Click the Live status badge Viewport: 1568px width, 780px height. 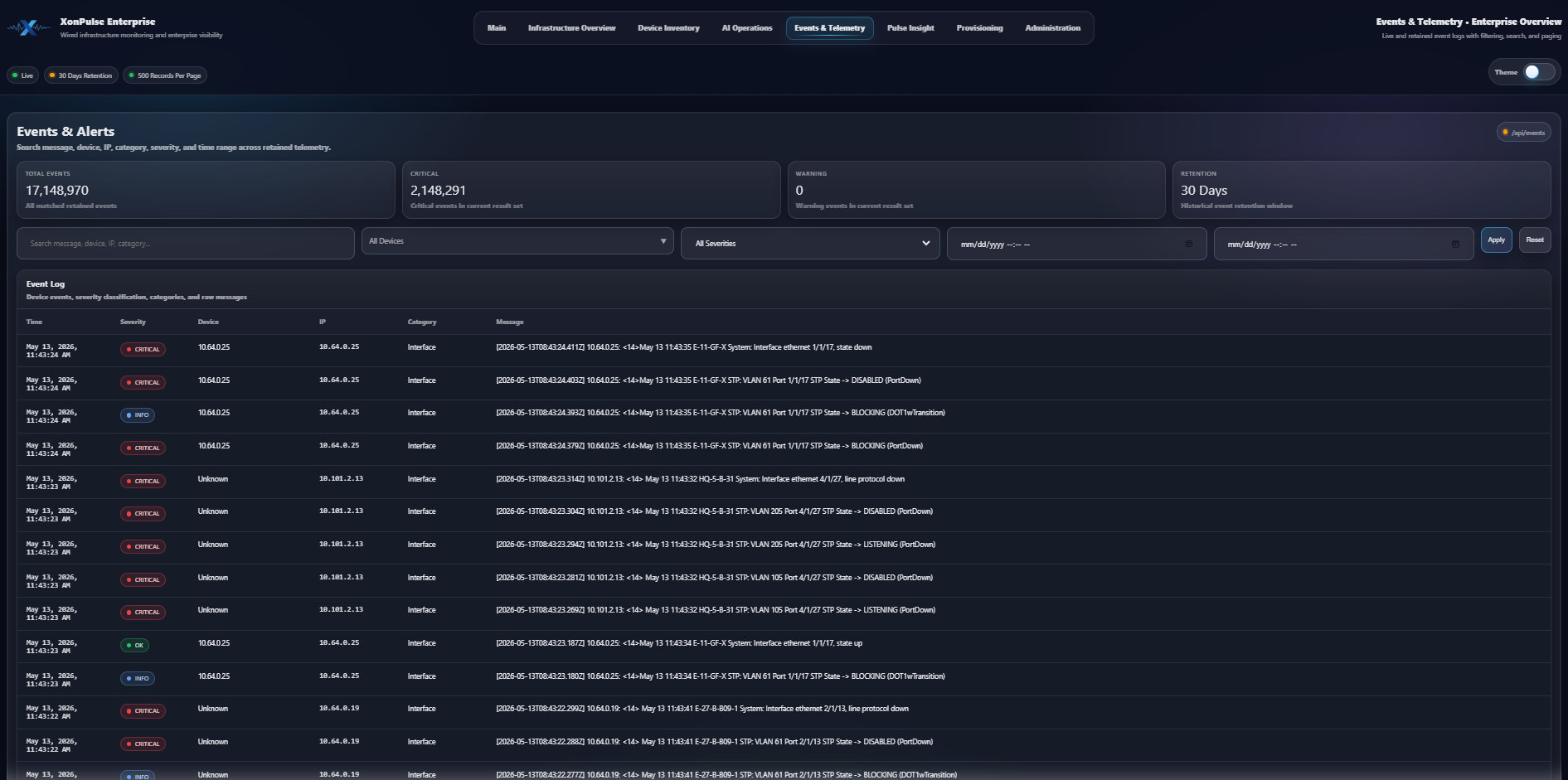click(23, 75)
